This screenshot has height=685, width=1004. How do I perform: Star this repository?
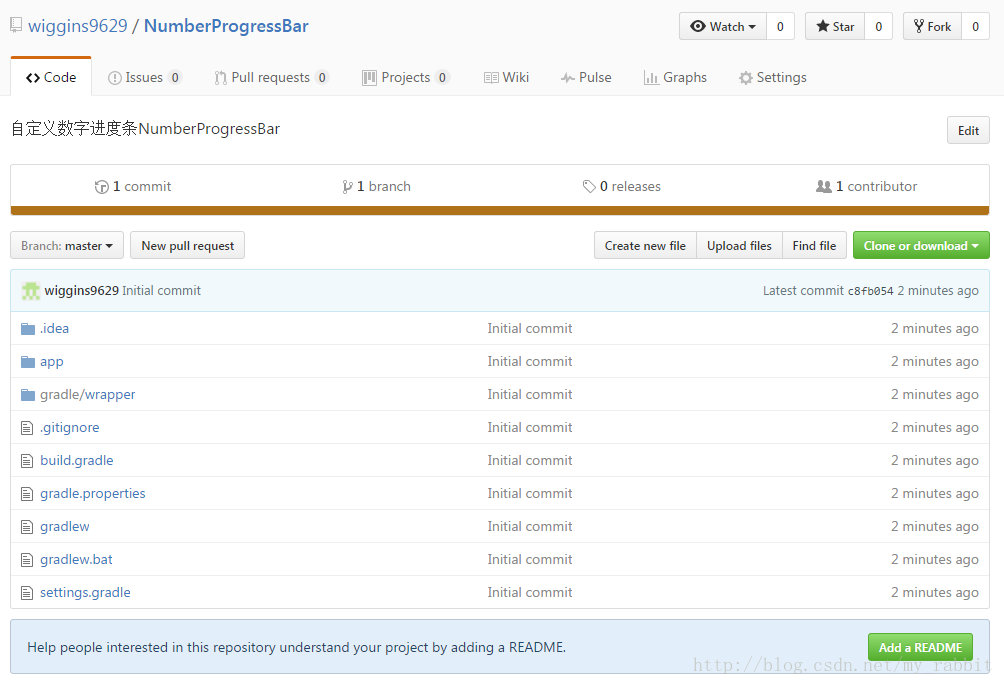coord(835,26)
